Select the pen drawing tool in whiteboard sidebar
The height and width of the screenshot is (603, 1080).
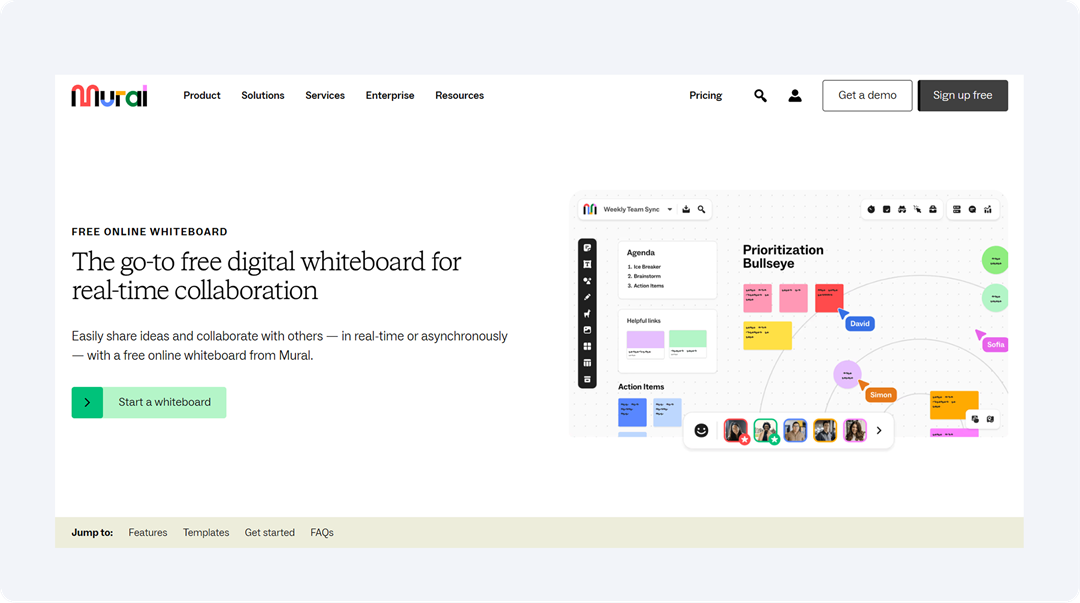(588, 297)
